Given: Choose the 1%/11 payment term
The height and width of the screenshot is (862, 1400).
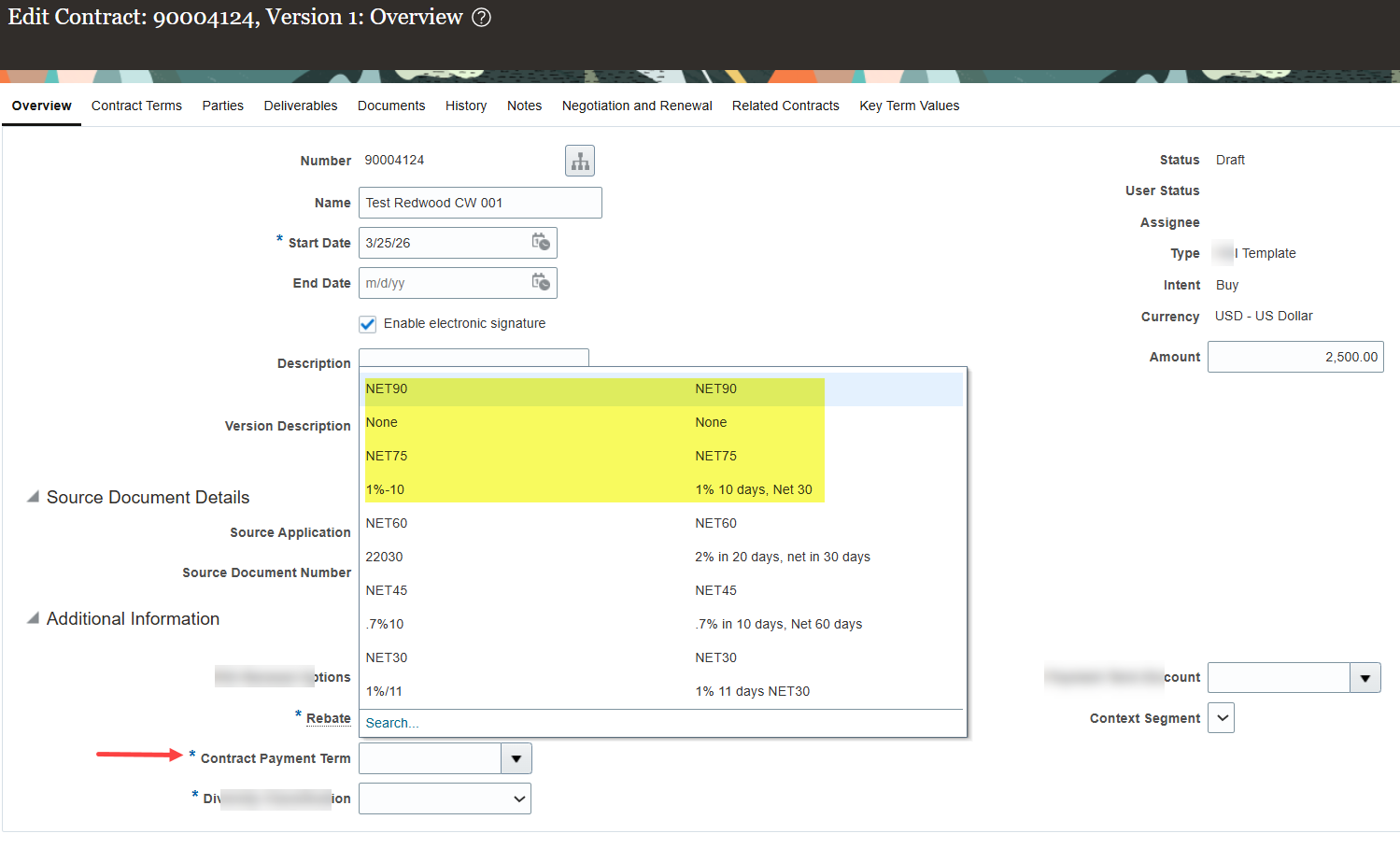Looking at the screenshot, I should (663, 691).
